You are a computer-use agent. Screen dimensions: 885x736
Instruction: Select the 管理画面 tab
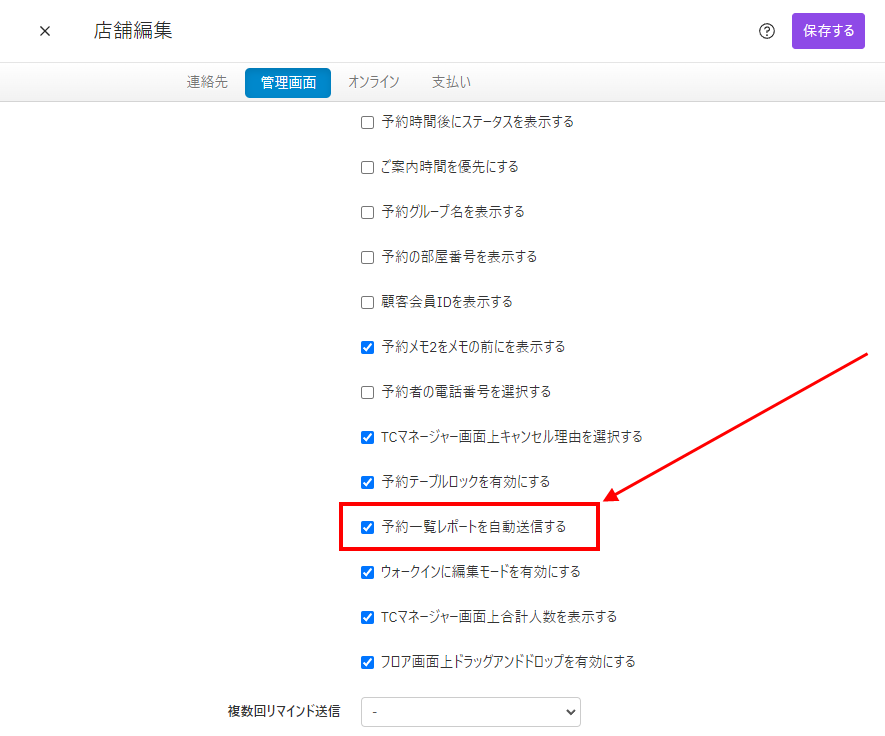[x=288, y=83]
